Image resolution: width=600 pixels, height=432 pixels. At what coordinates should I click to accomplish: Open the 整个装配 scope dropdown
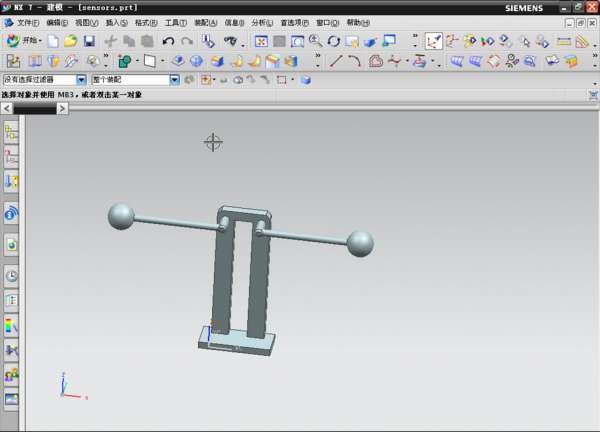(x=175, y=80)
